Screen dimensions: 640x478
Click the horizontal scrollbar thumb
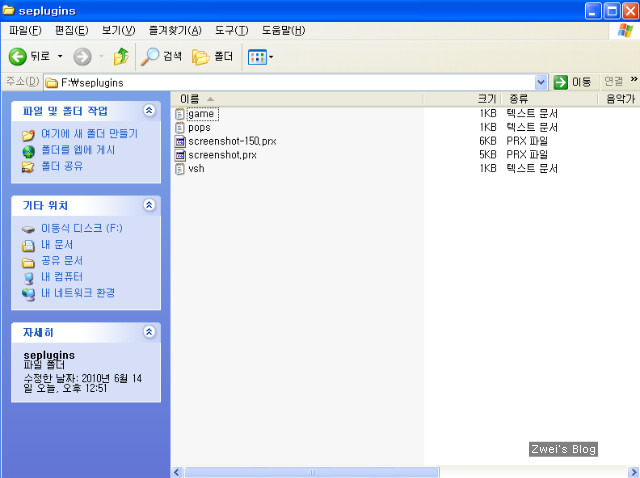pos(312,472)
